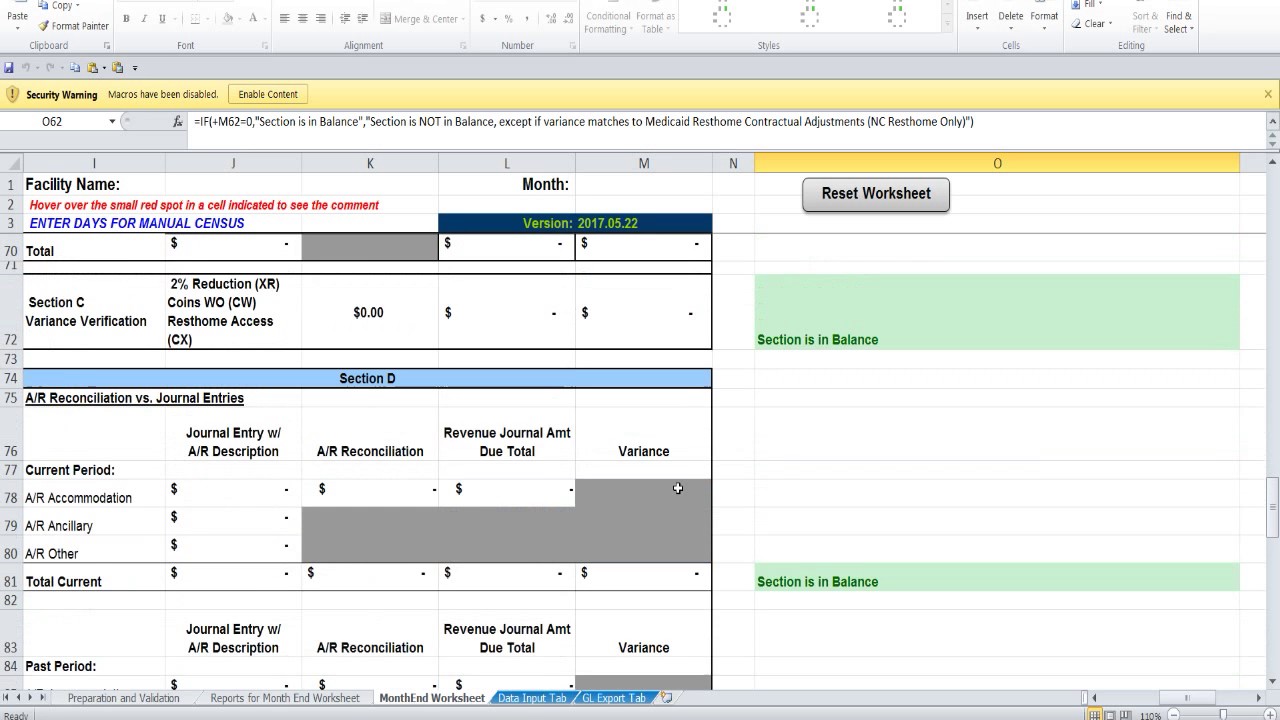Image resolution: width=1280 pixels, height=720 pixels.
Task: Expand the formula bar
Action: click(x=1272, y=121)
